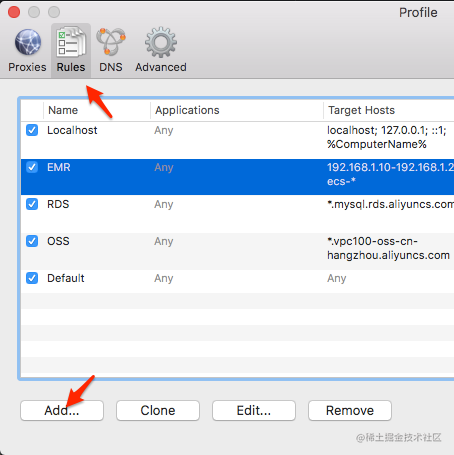
Task: Disable the Default rule checkbox
Action: (32, 278)
